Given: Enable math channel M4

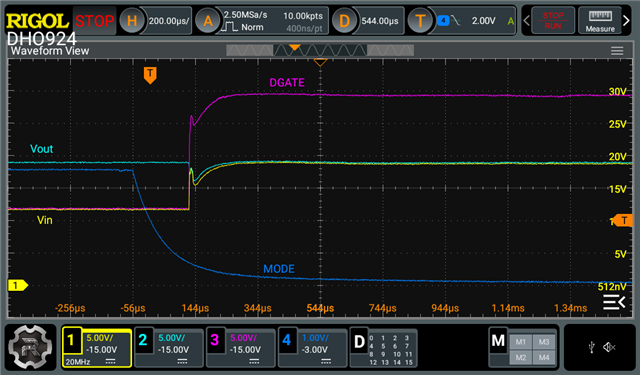Looking at the screenshot, I should click(544, 357).
